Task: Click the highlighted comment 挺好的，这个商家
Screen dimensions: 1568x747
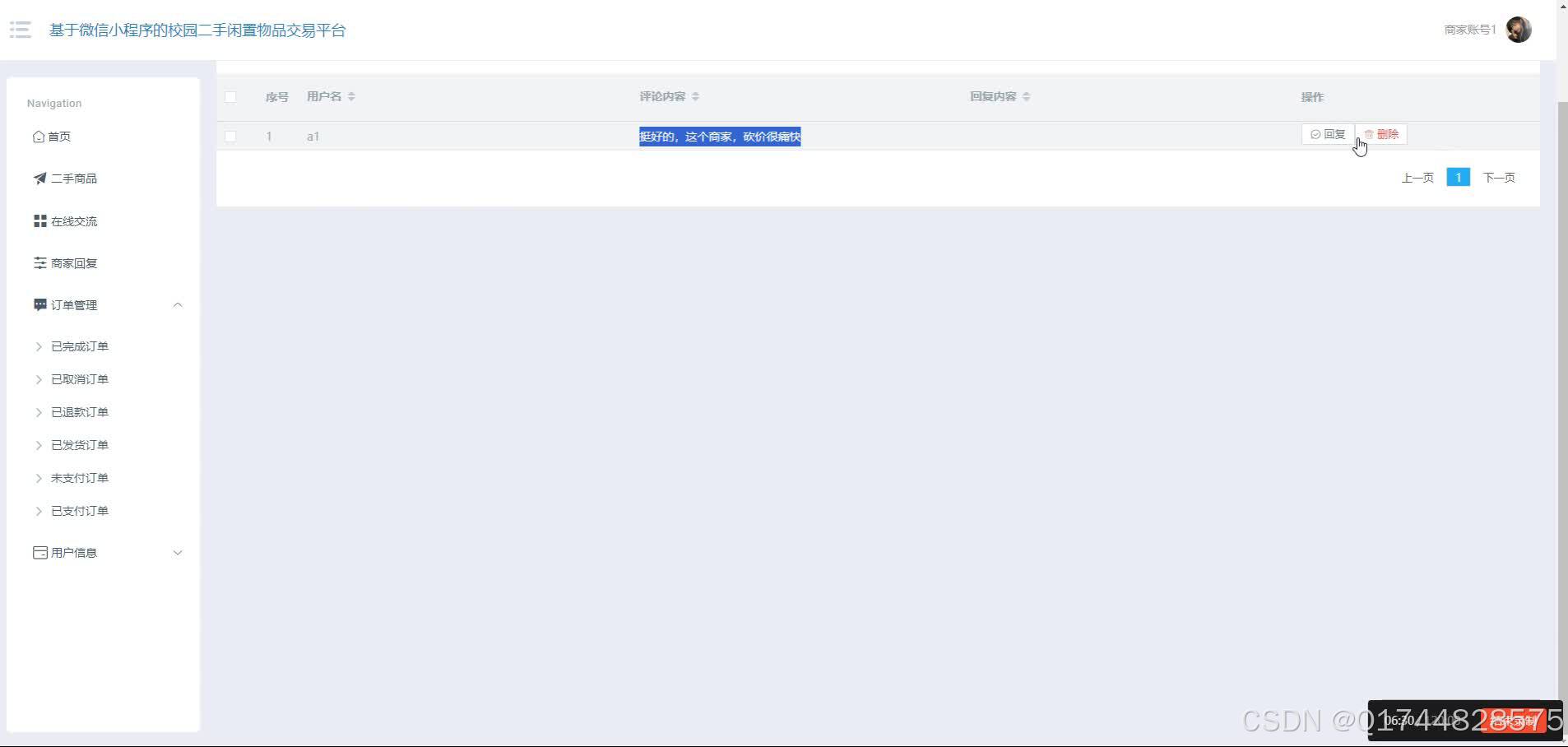Action: [x=720, y=137]
